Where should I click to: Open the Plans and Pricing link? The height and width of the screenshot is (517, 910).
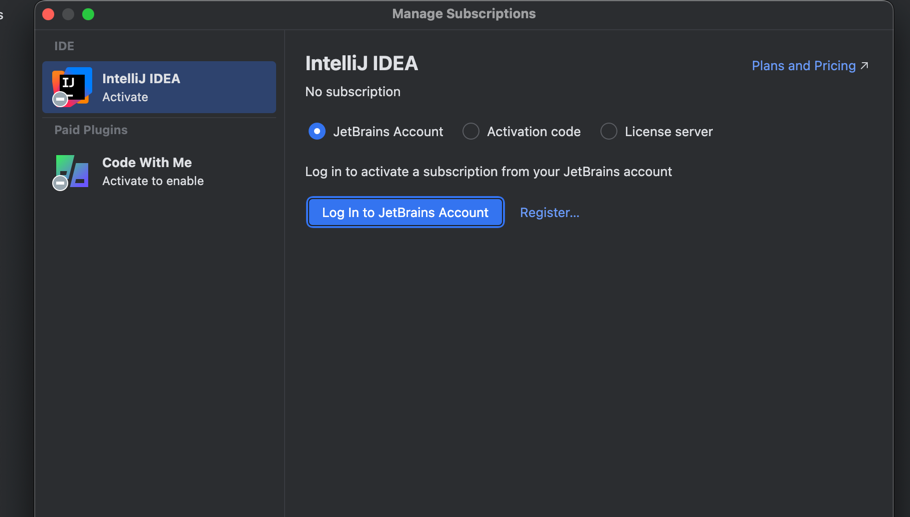coord(803,66)
